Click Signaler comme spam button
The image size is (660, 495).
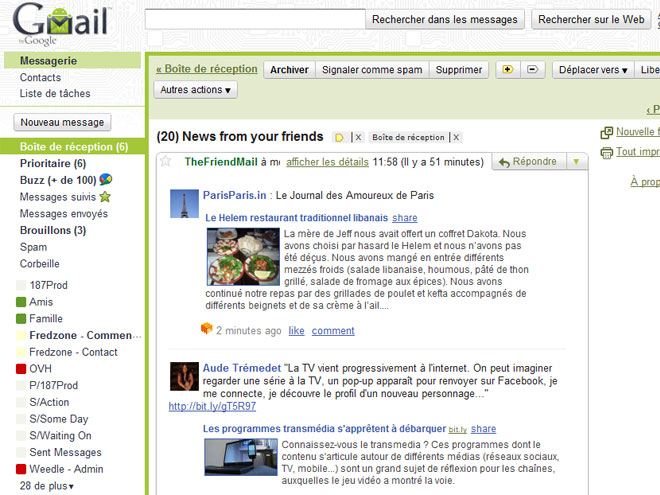pyautogui.click(x=372, y=70)
